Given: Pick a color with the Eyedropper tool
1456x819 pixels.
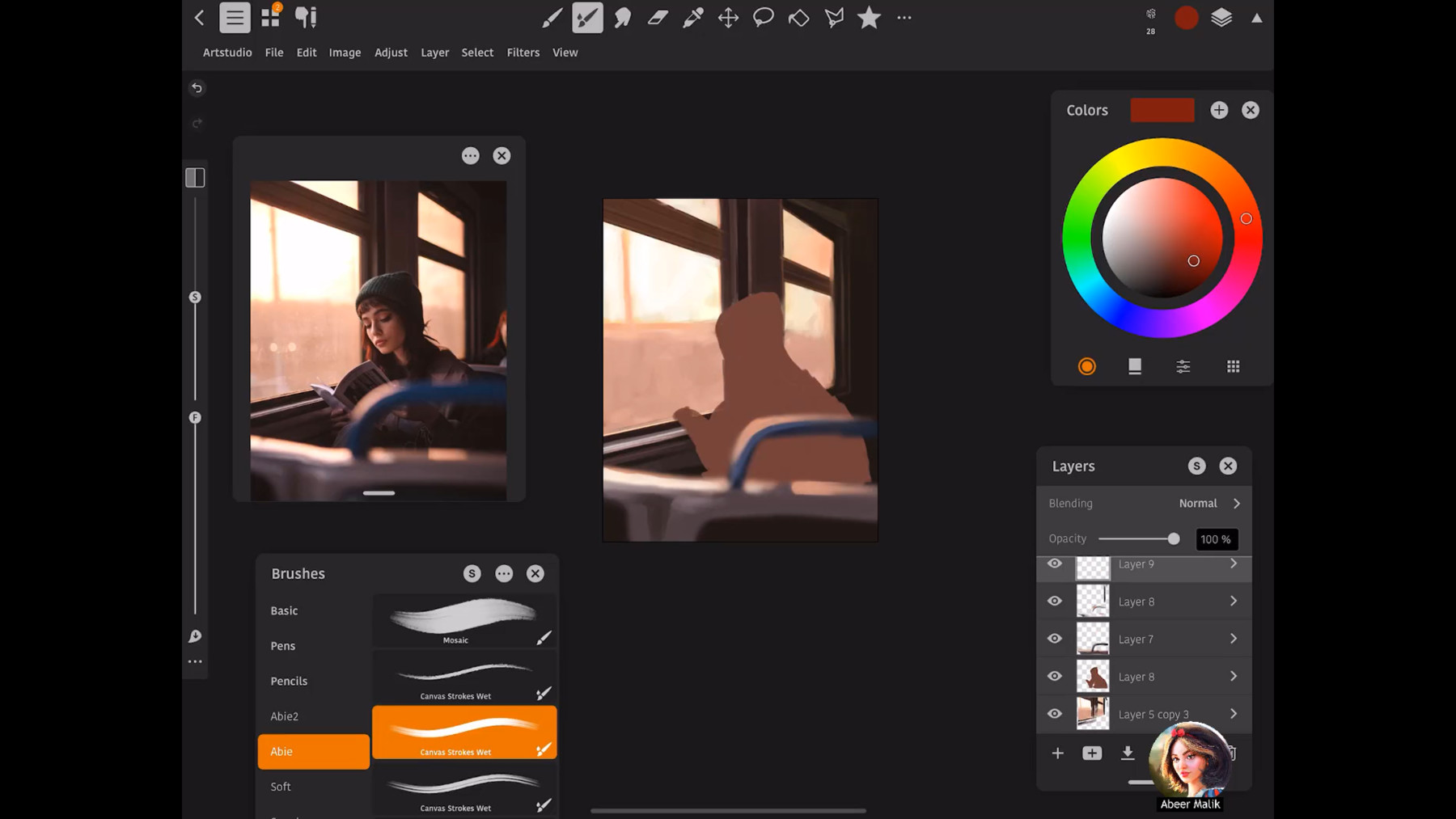Looking at the screenshot, I should tap(692, 18).
